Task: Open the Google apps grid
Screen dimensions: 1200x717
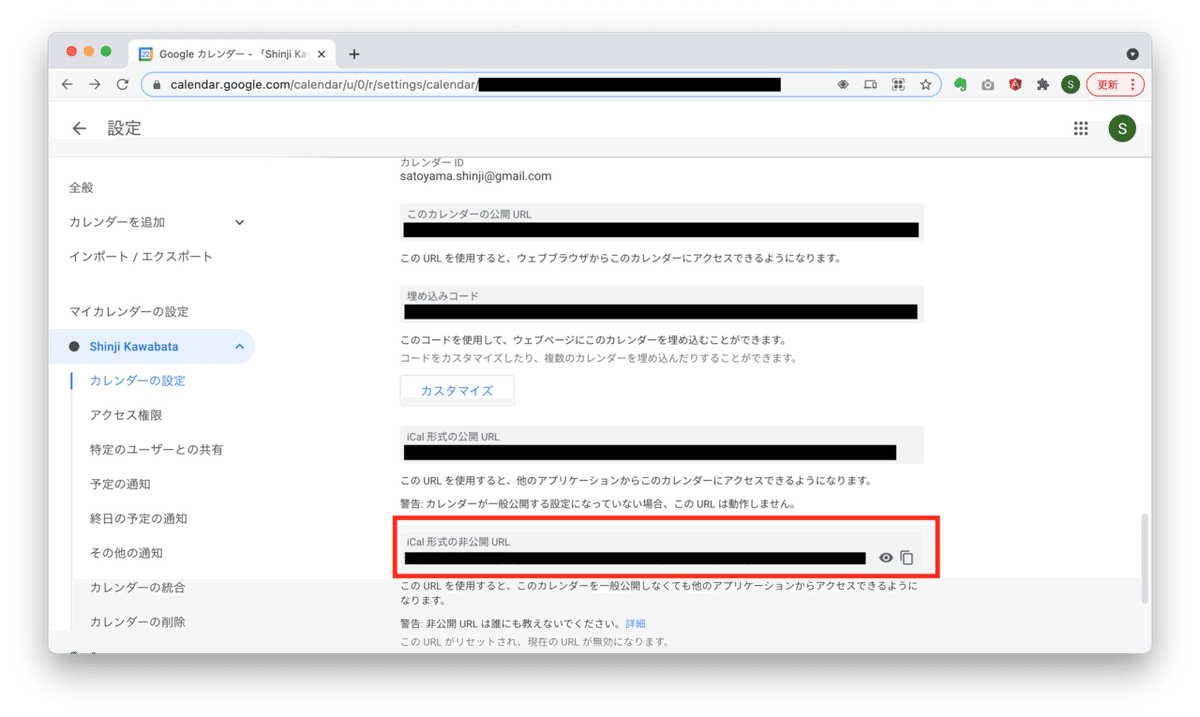Action: click(1081, 128)
